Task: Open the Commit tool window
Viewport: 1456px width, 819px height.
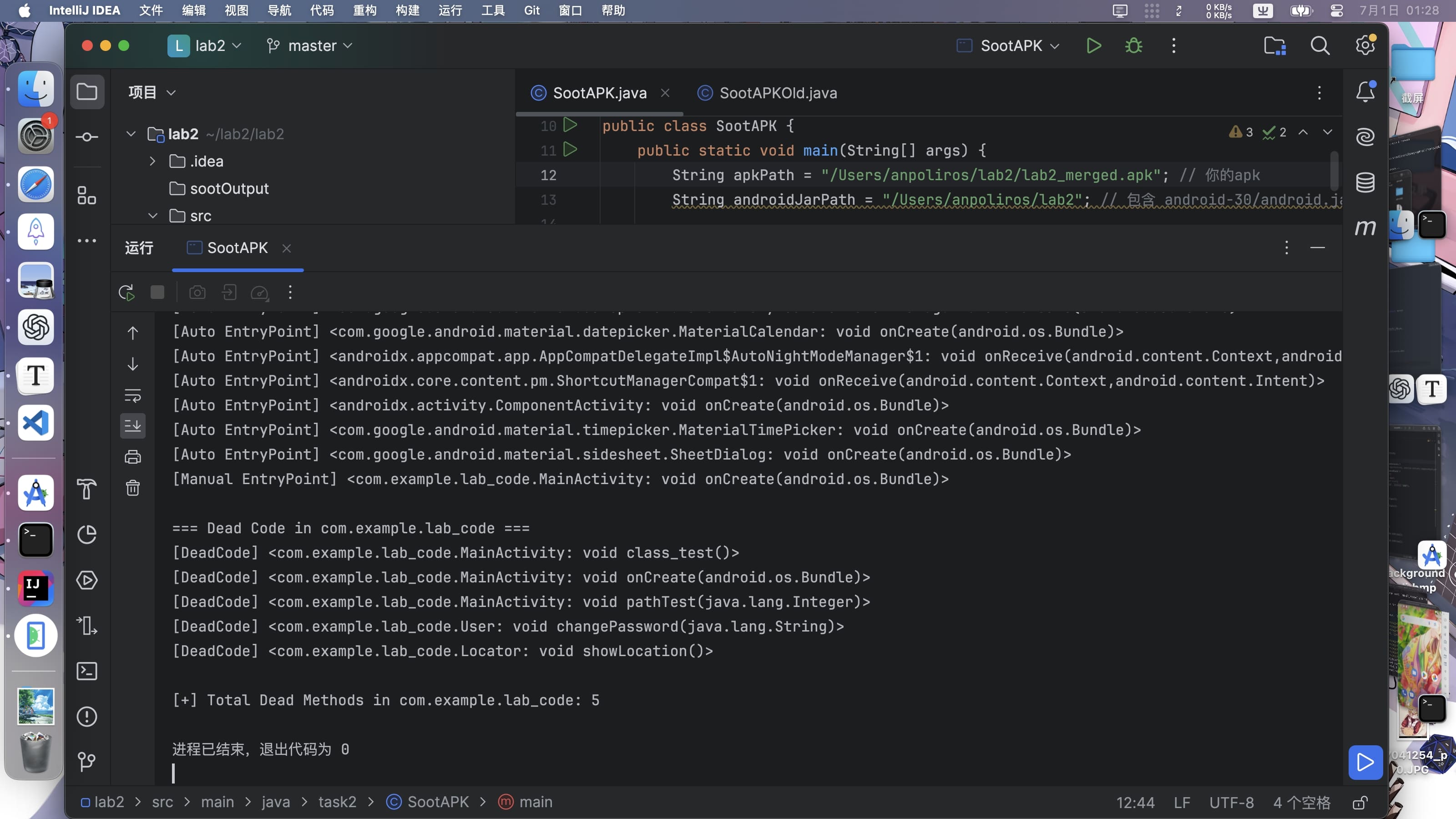Action: click(x=86, y=137)
